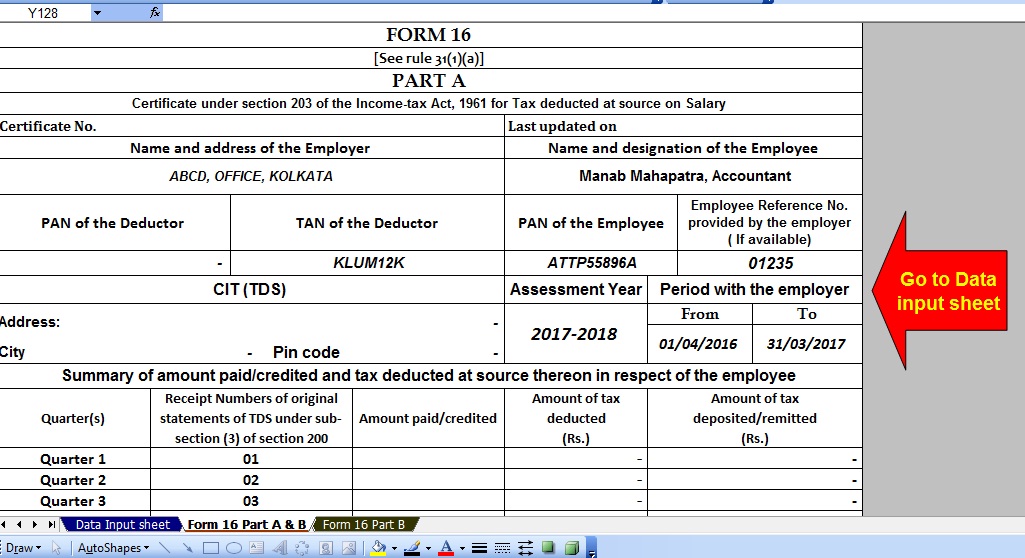Screen dimensions: 1025x558
Task: Open the Dash Style options
Action: pyautogui.click(x=502, y=548)
